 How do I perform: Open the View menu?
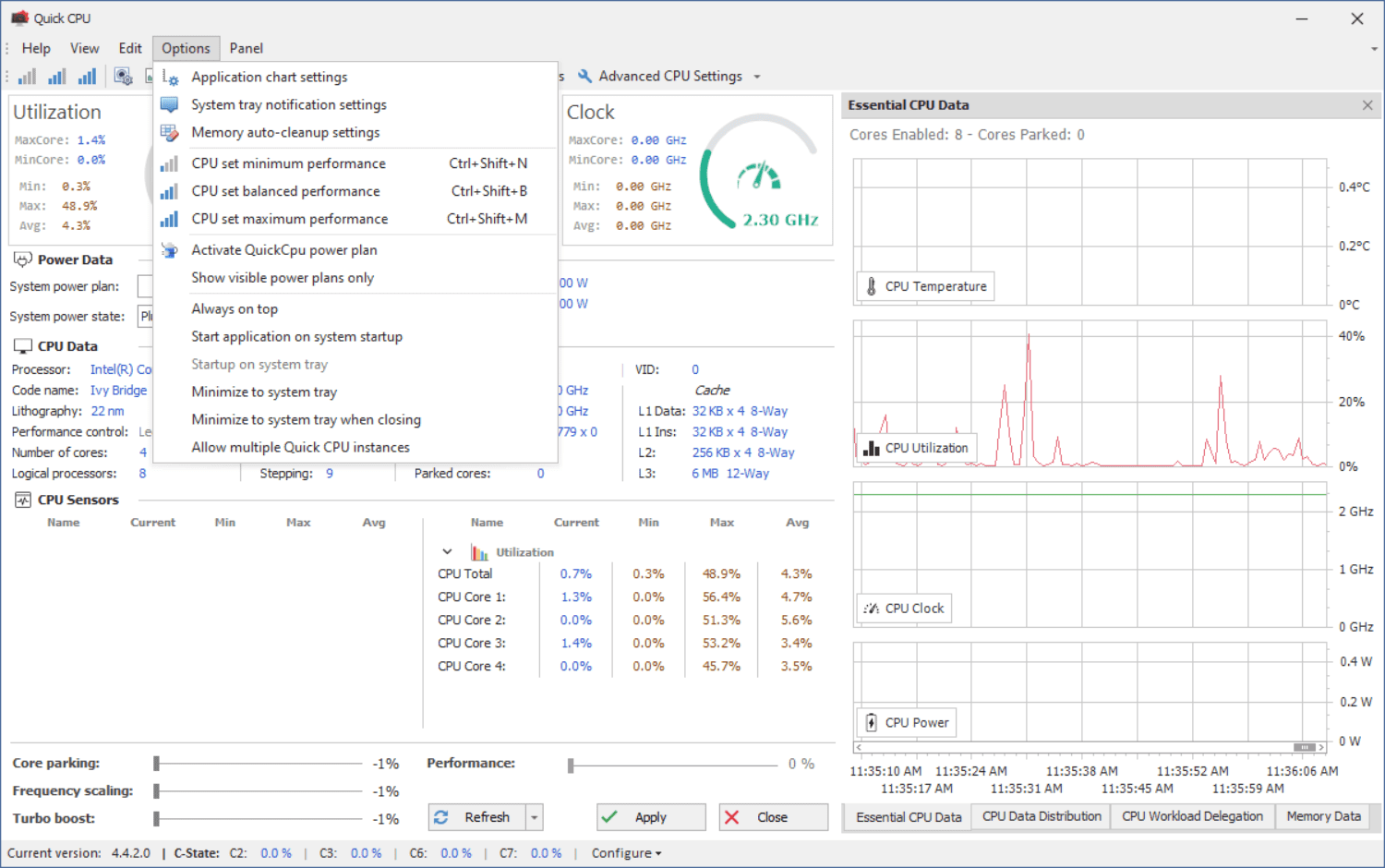tap(84, 48)
